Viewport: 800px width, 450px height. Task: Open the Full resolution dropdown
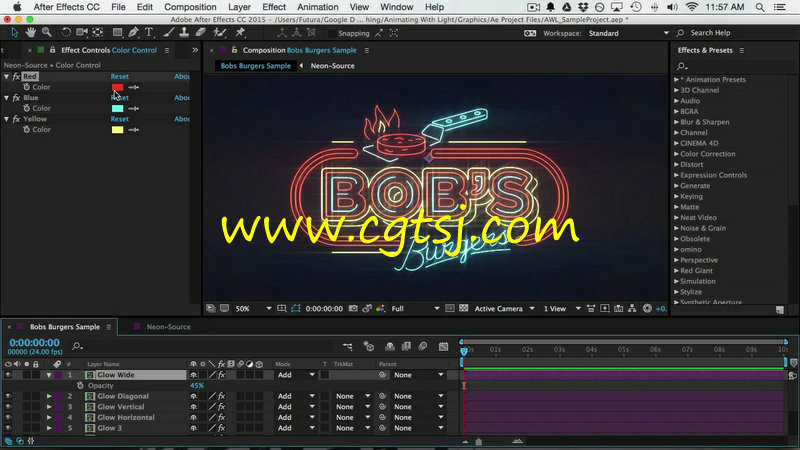[x=415, y=309]
